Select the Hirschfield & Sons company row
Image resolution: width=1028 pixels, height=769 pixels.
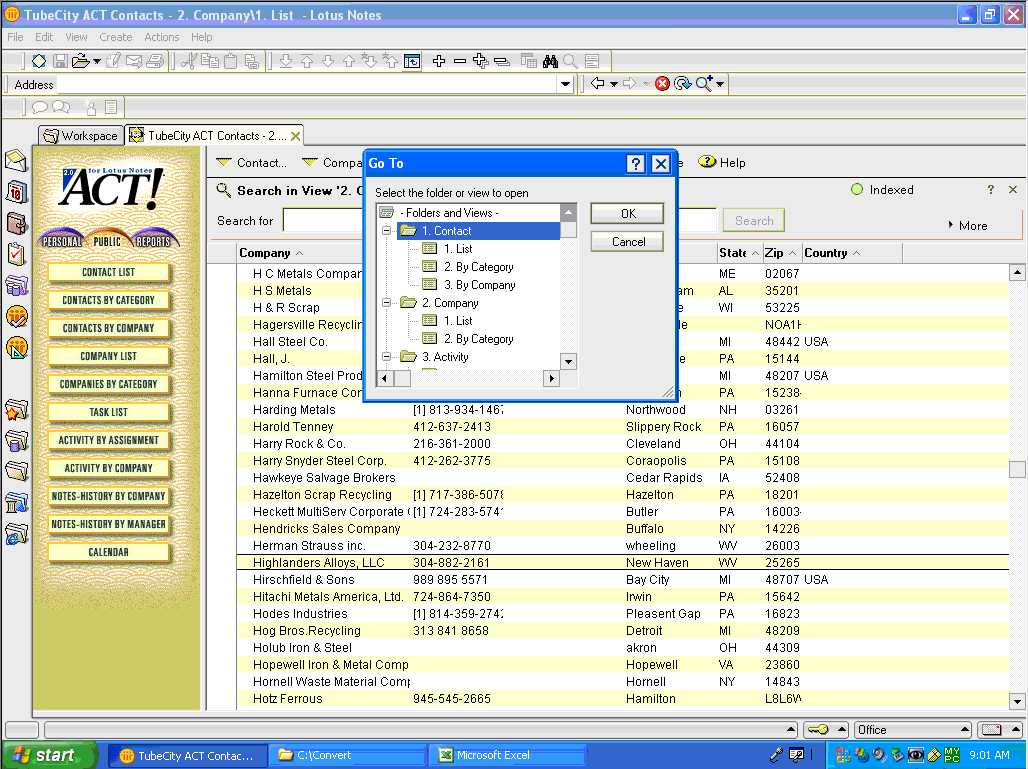pos(623,580)
